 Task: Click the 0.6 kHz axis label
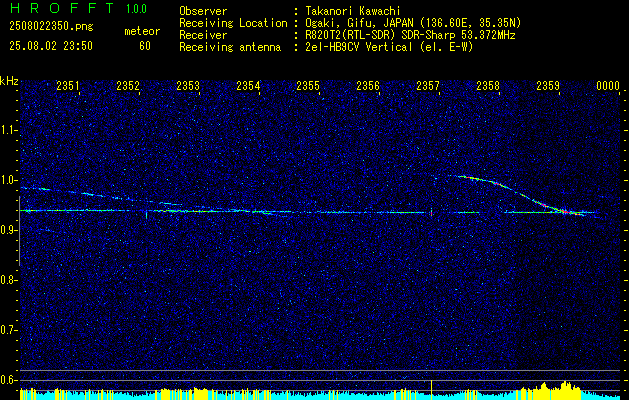tap(8, 380)
